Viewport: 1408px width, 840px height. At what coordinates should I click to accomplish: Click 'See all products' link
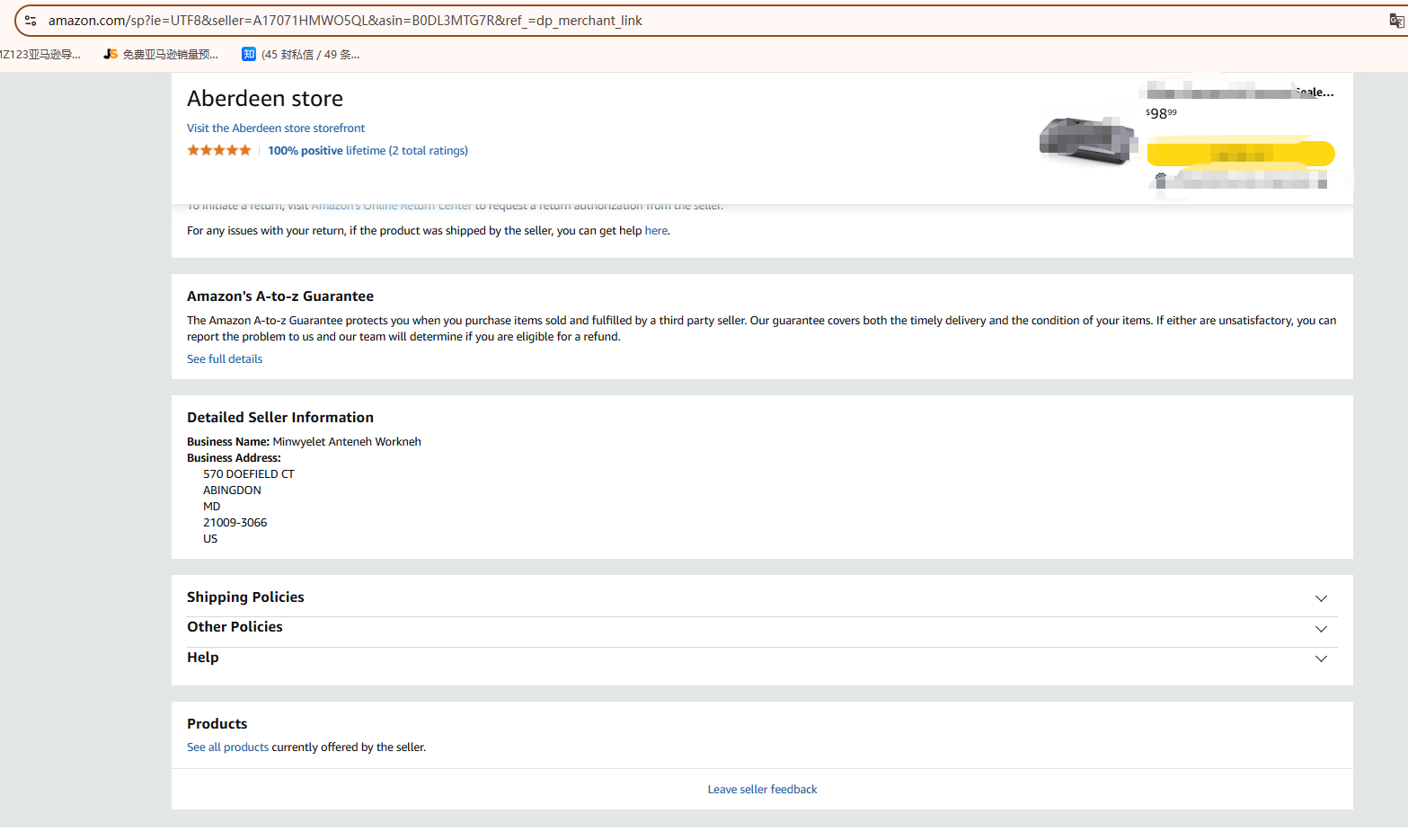[x=227, y=747]
